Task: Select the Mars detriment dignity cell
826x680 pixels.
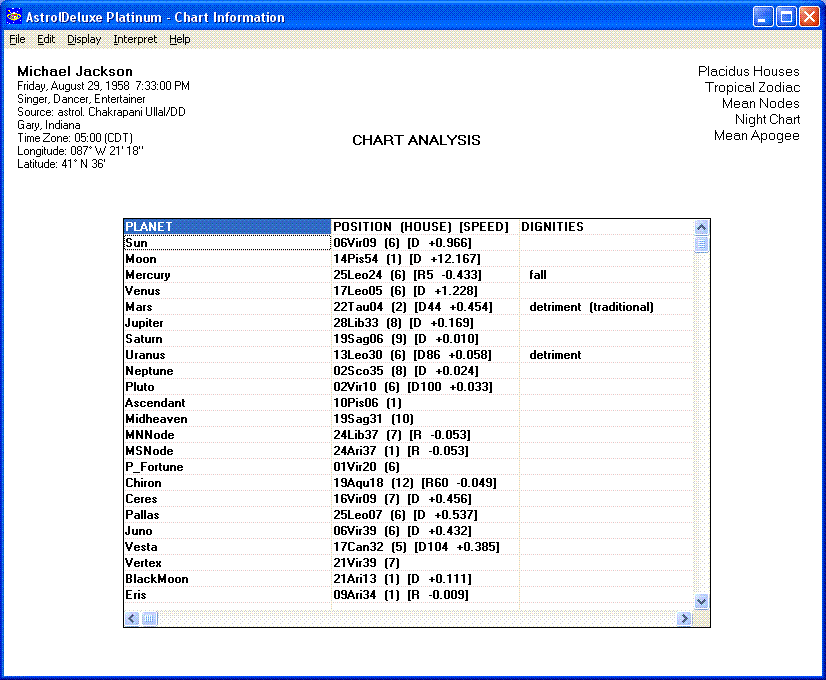Action: click(x=590, y=307)
